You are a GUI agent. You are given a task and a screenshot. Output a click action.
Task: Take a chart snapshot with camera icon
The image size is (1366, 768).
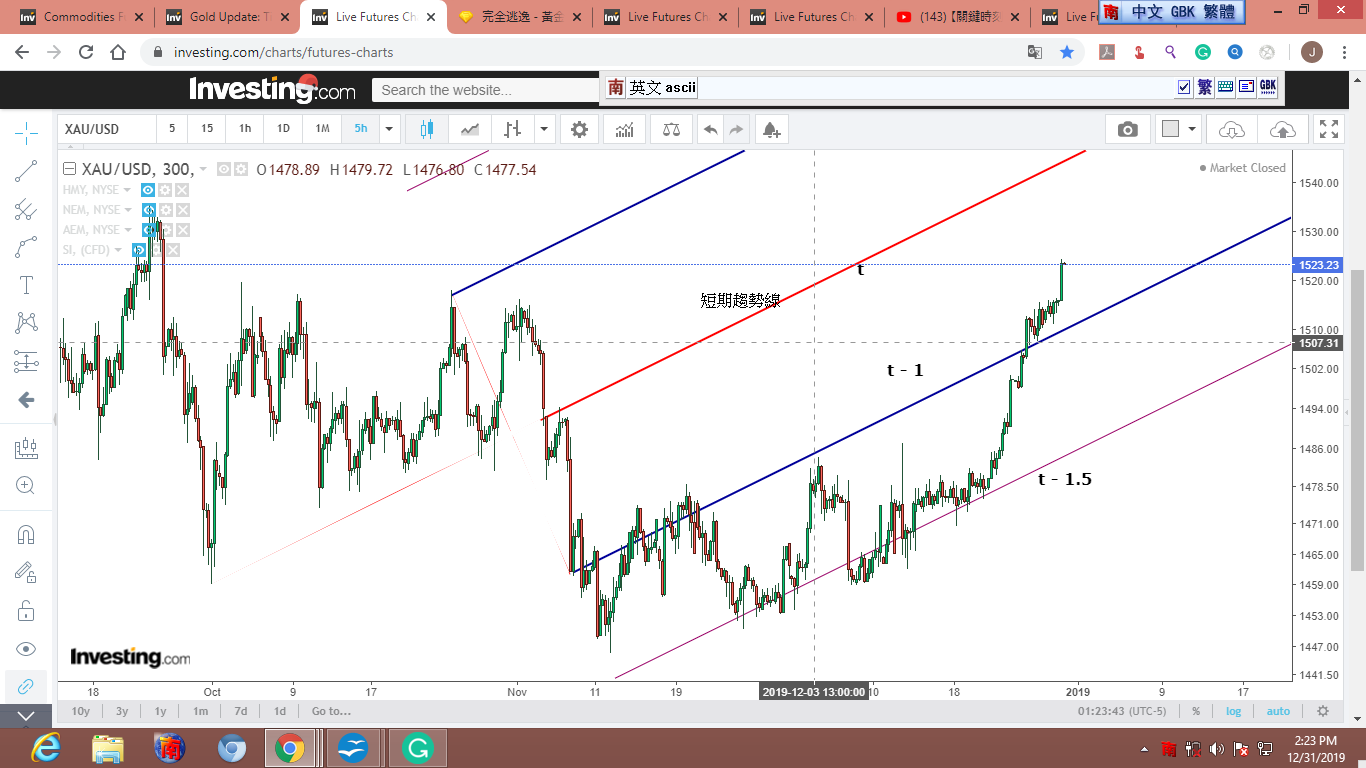click(1127, 129)
